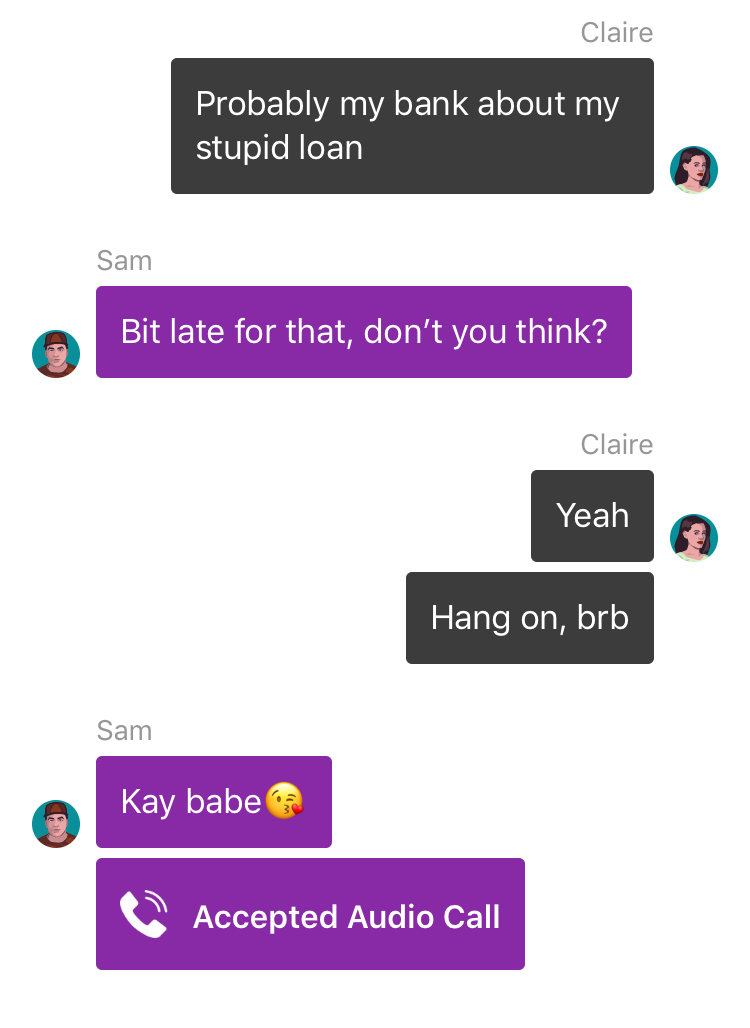Click the word 'think?' in Sam's message
The image size is (750, 1028).
coord(562,332)
